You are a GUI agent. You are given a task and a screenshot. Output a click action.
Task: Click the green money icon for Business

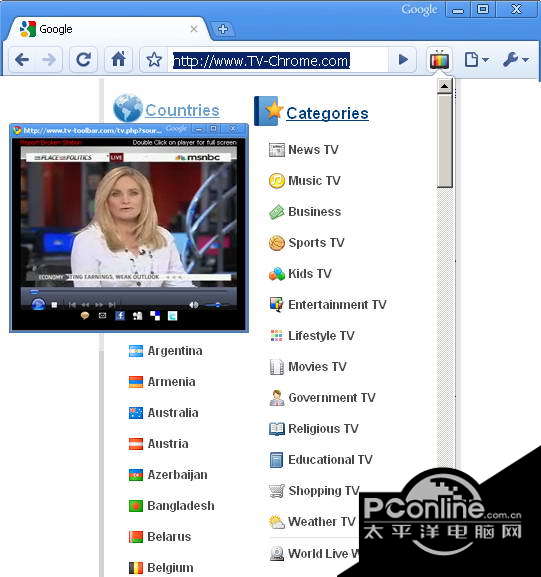tap(276, 212)
